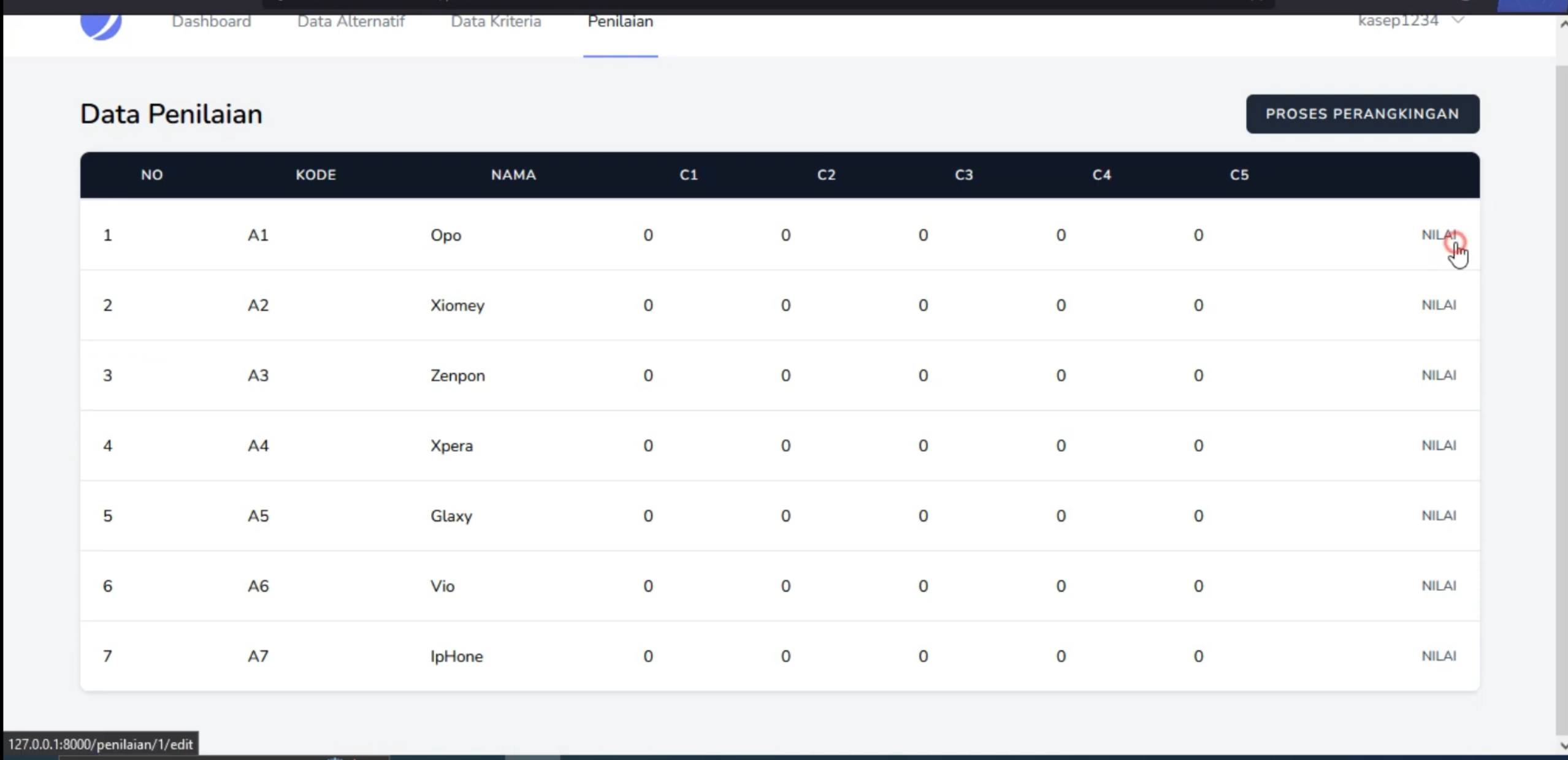Click the C3 column header
The height and width of the screenshot is (760, 1568).
coord(964,175)
